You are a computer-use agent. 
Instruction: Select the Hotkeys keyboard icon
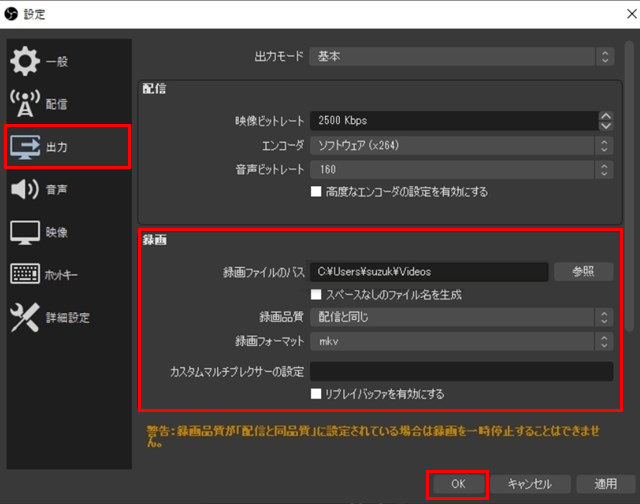point(24,274)
